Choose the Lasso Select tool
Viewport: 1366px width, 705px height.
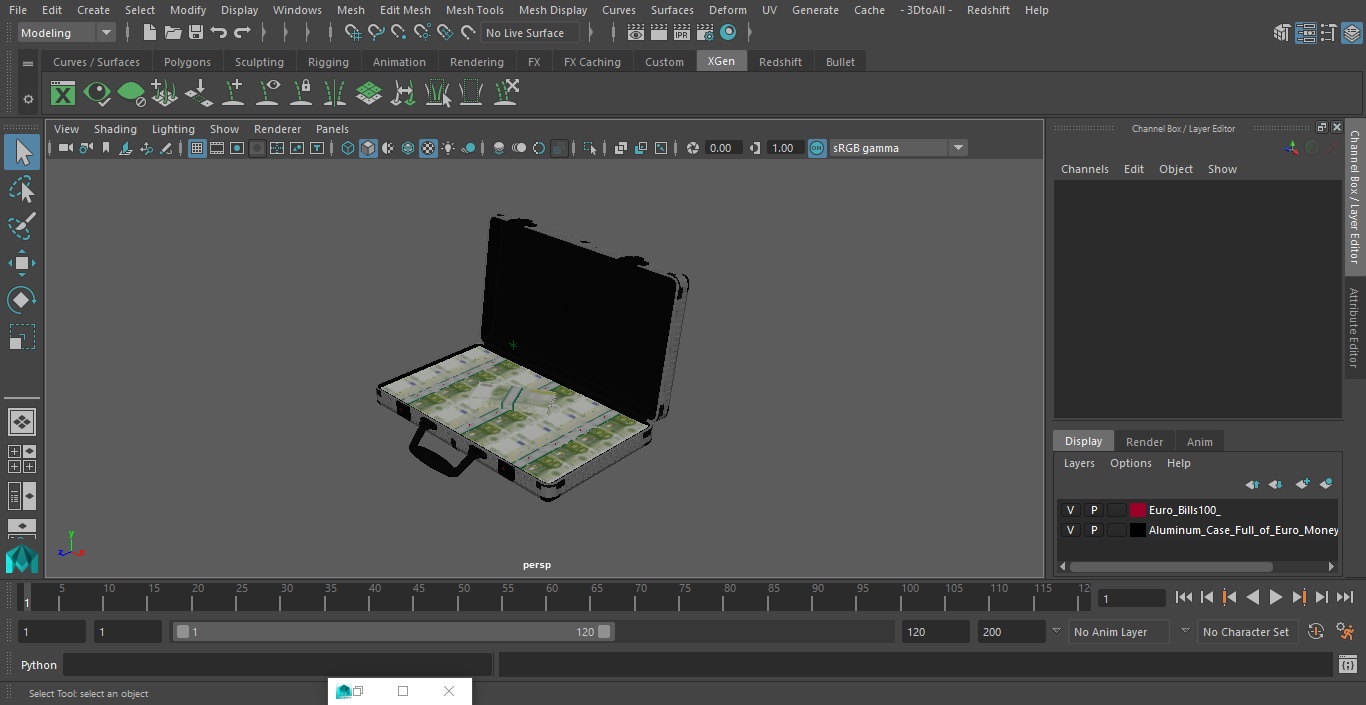coord(22,189)
